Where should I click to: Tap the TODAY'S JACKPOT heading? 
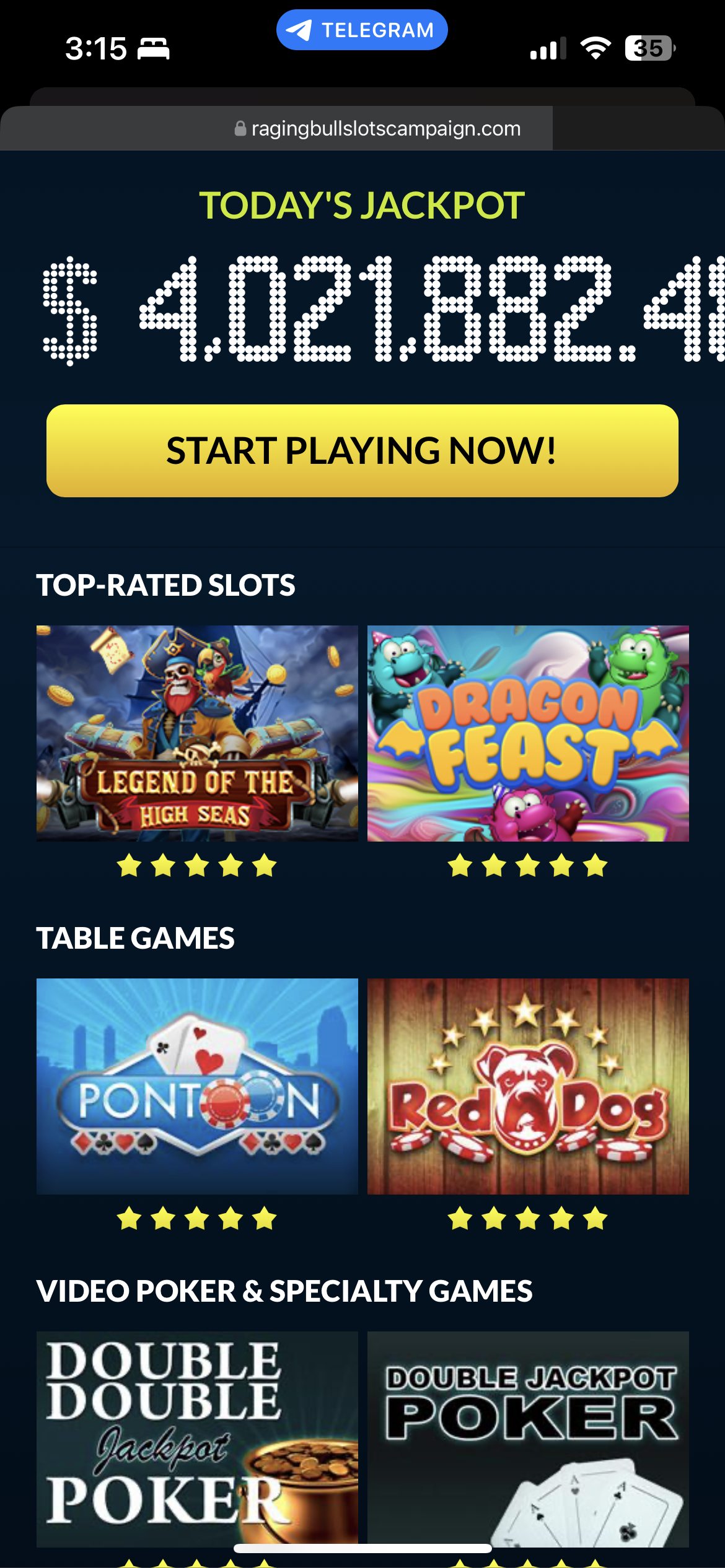pos(362,206)
